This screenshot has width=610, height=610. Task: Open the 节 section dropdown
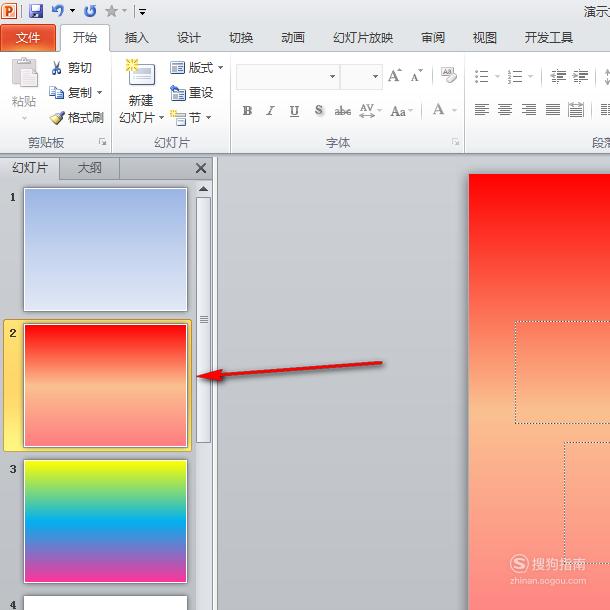[x=191, y=117]
